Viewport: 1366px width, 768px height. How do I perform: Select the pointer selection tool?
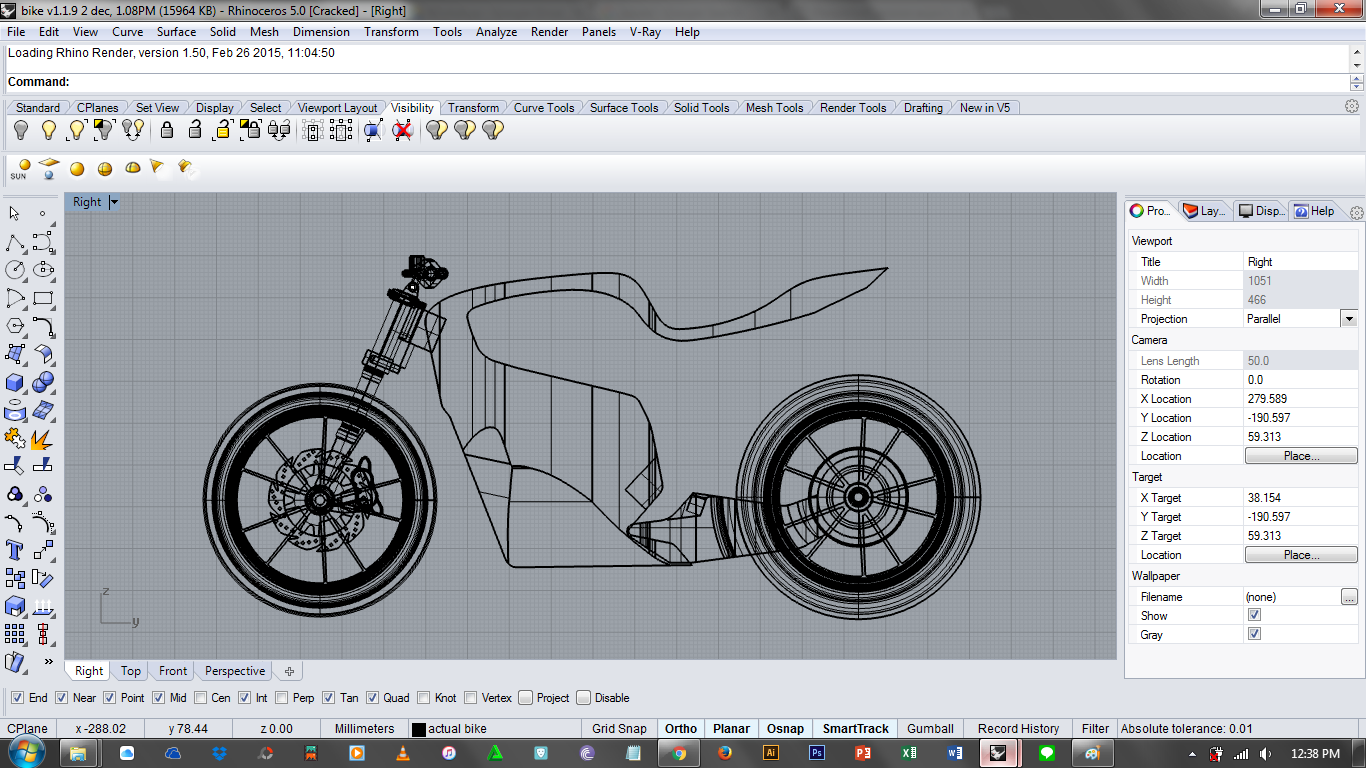(14, 214)
